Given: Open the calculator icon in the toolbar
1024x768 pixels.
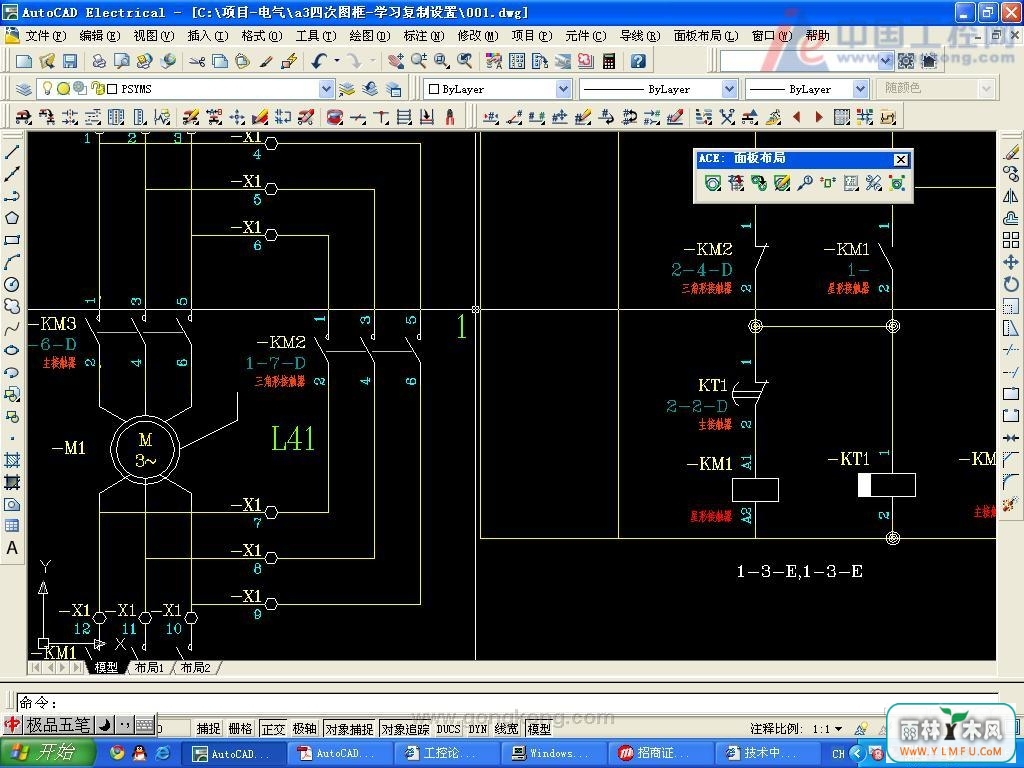Looking at the screenshot, I should coord(609,61).
